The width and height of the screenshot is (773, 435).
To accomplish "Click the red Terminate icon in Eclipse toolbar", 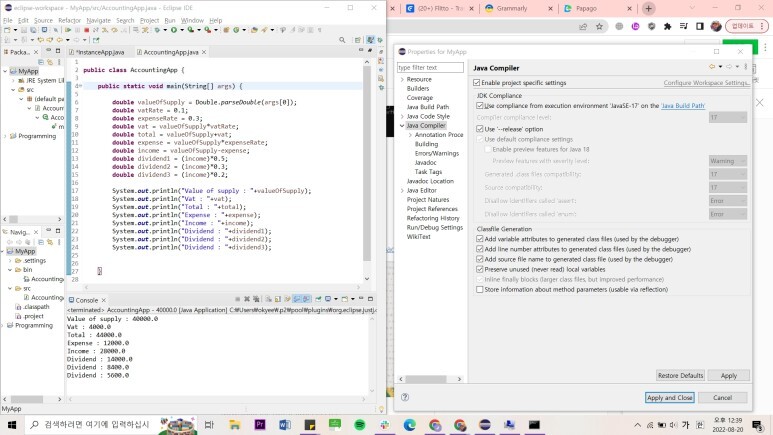I will (x=86, y=30).
